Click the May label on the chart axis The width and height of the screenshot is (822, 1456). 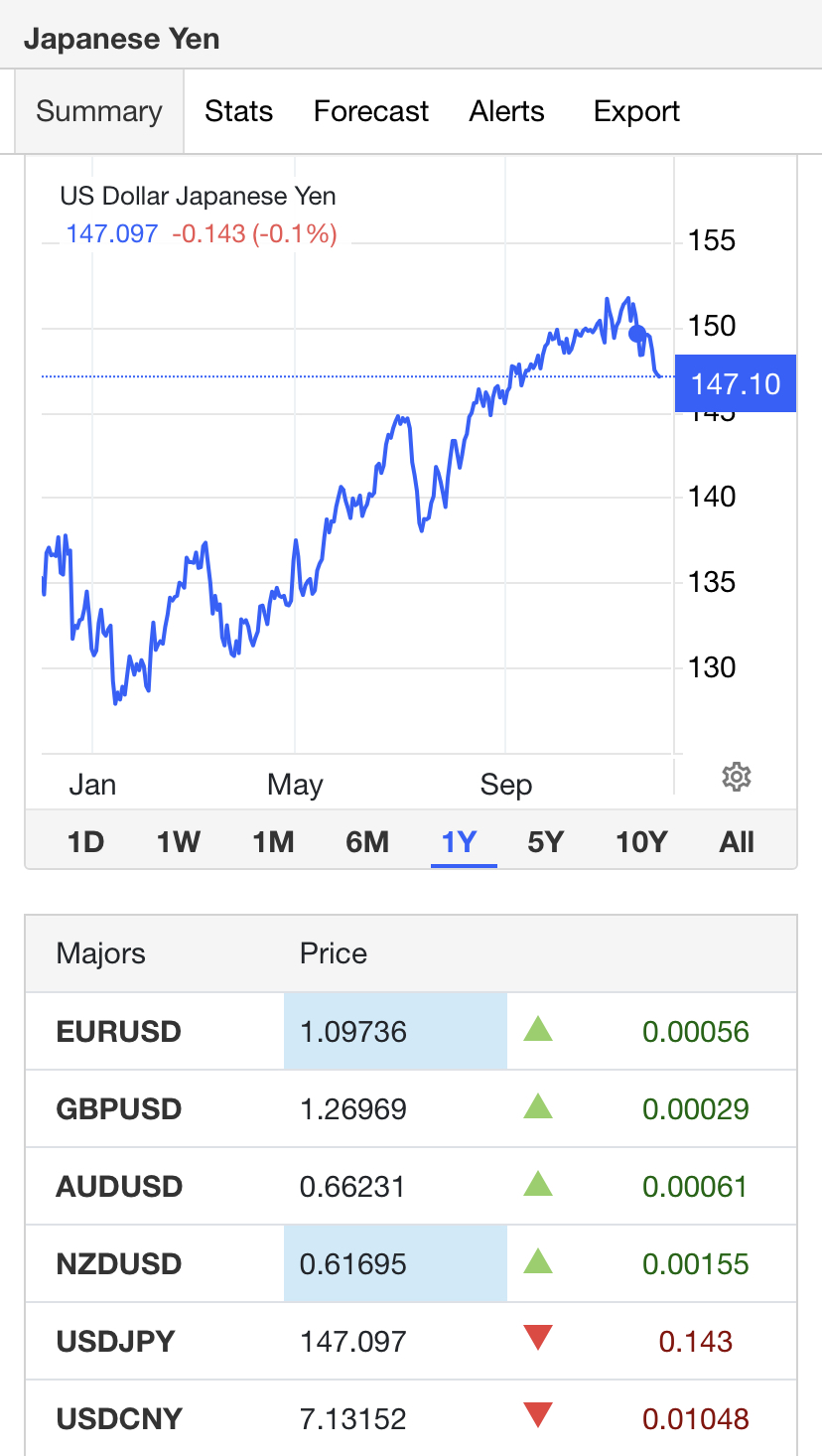point(295,785)
